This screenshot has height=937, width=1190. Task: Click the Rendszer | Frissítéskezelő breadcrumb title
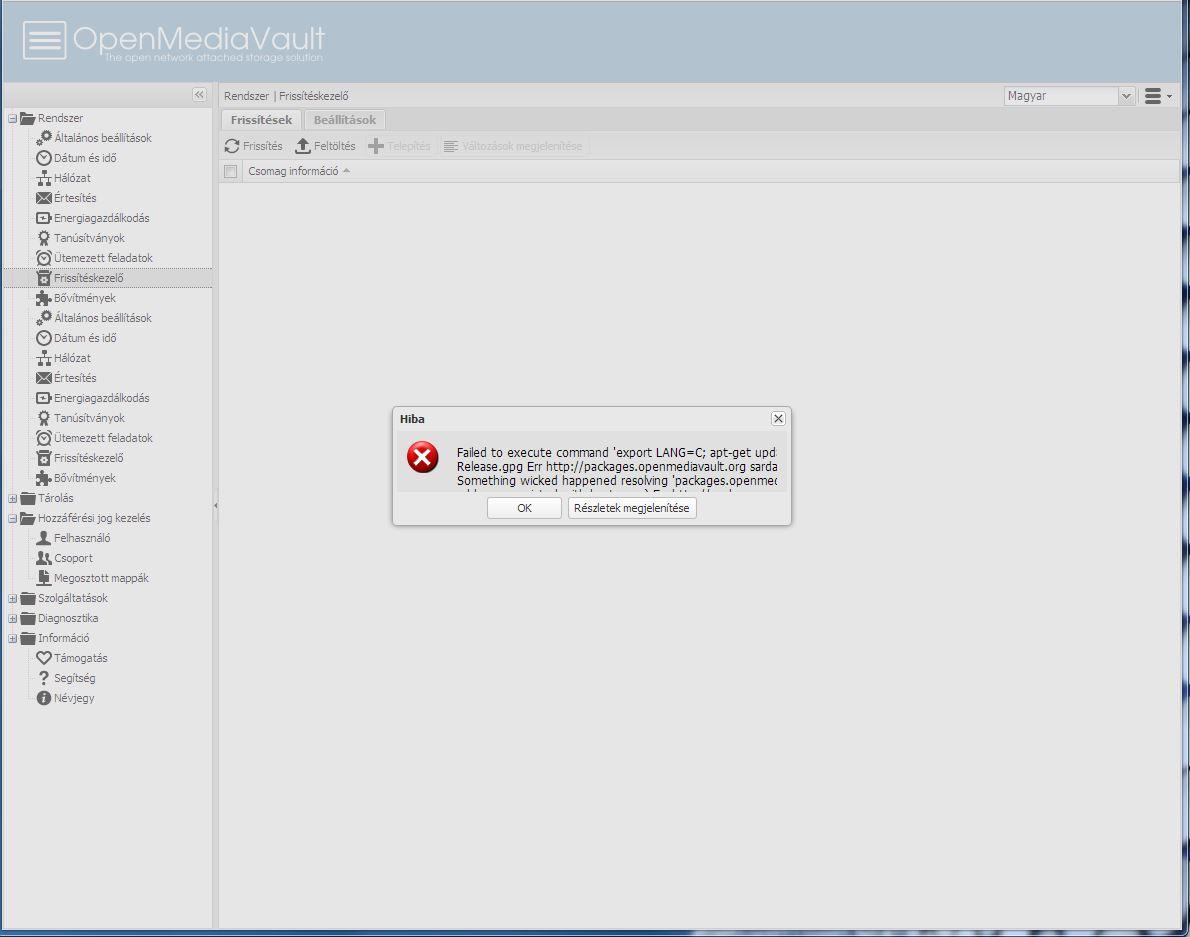[x=286, y=96]
